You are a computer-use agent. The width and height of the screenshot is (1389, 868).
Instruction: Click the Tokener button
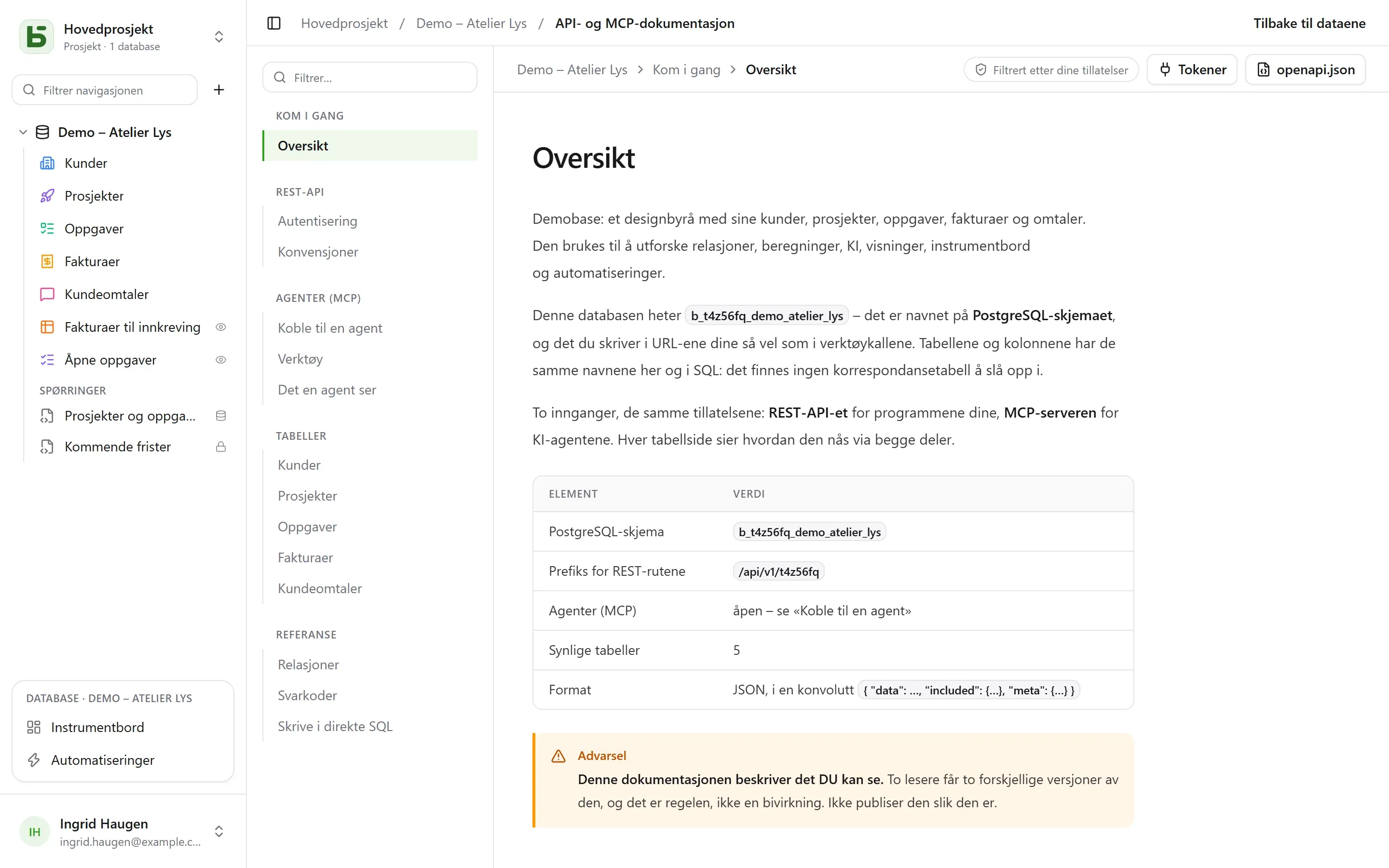coord(1192,69)
